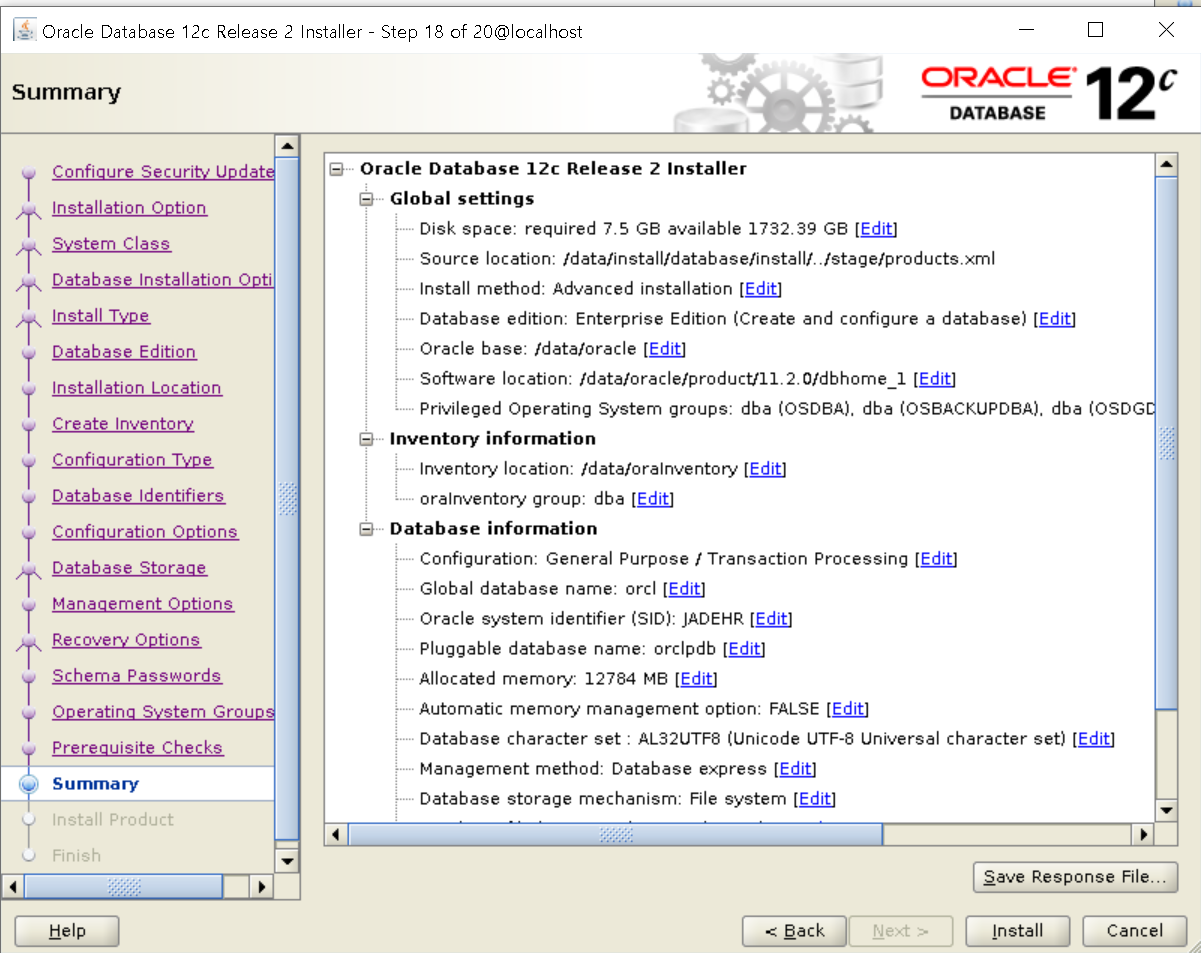Screen dimensions: 1201x953
Task: Click the Summary step bullet icon
Action: point(29,785)
